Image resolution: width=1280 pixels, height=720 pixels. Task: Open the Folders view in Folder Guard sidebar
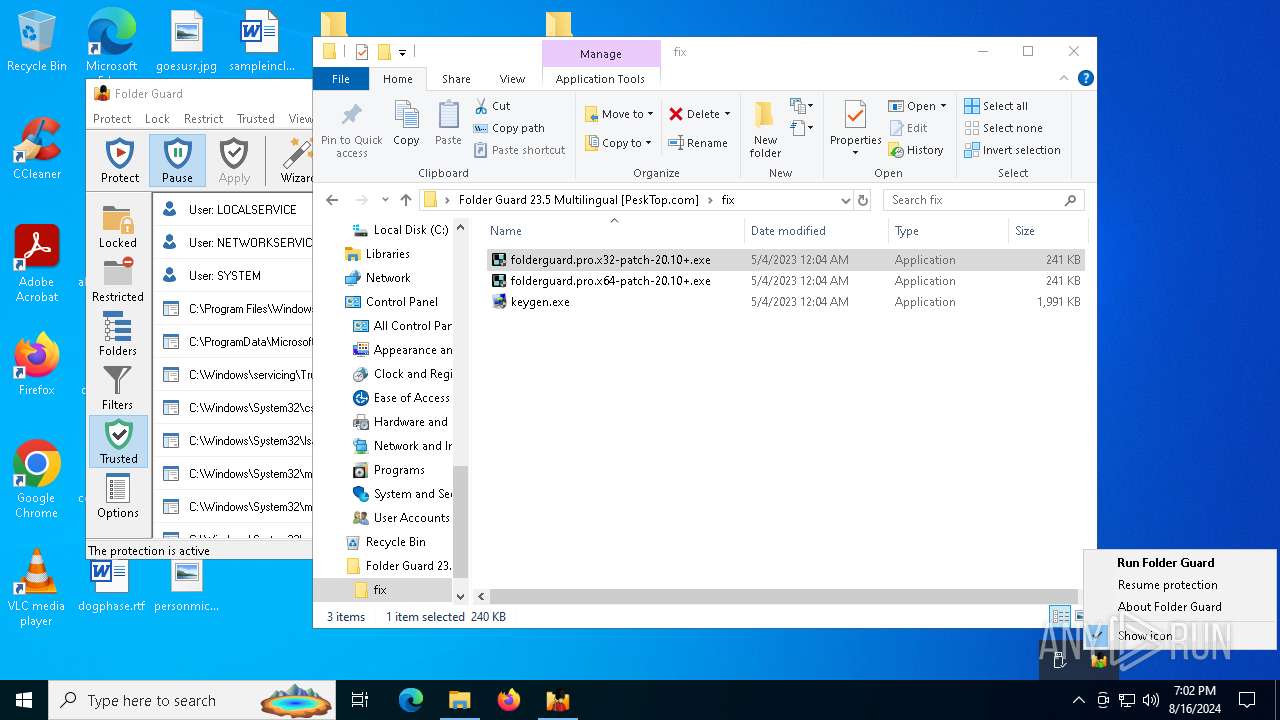118,334
